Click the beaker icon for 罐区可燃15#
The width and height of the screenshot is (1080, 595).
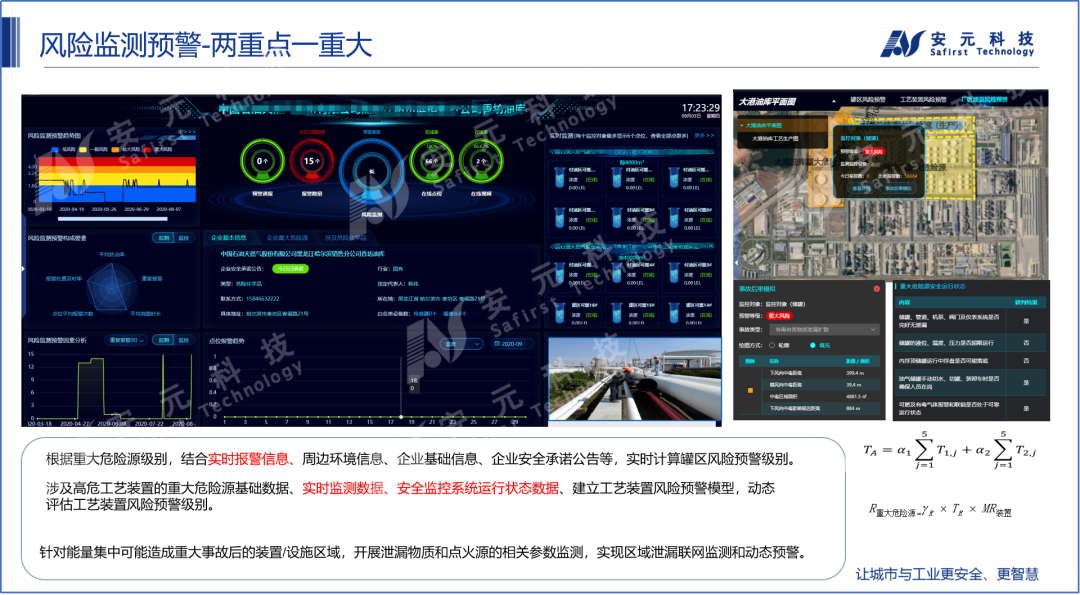616,313
